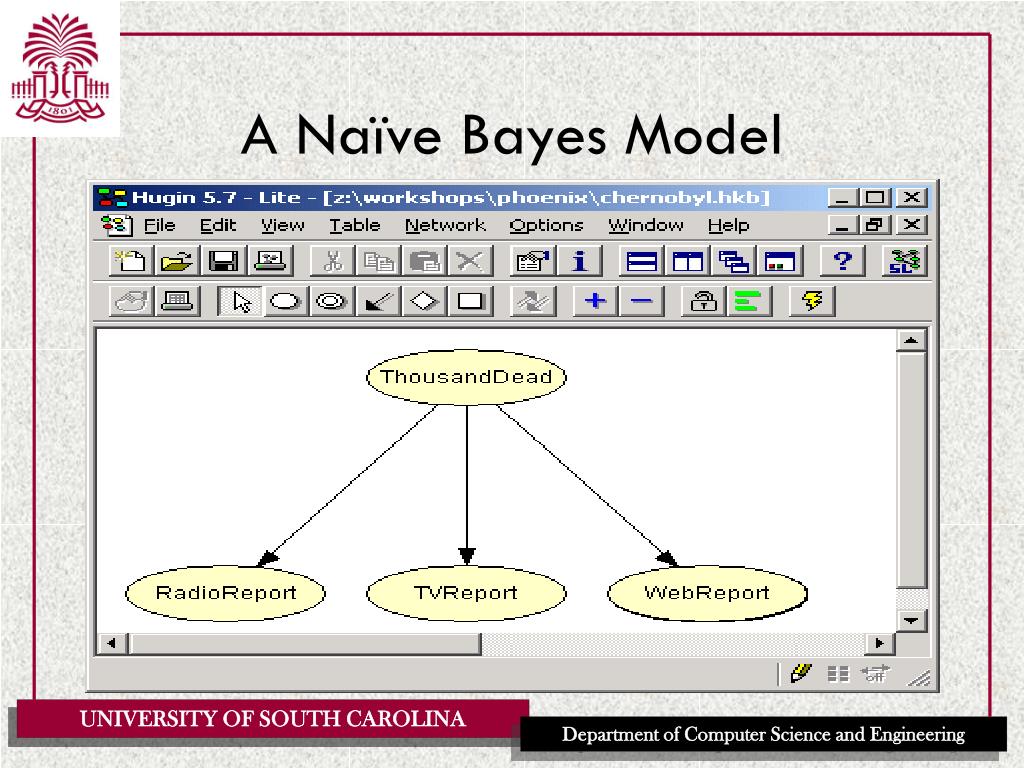This screenshot has height=768, width=1024.
Task: Click the blue plus add state icon
Action: click(595, 301)
